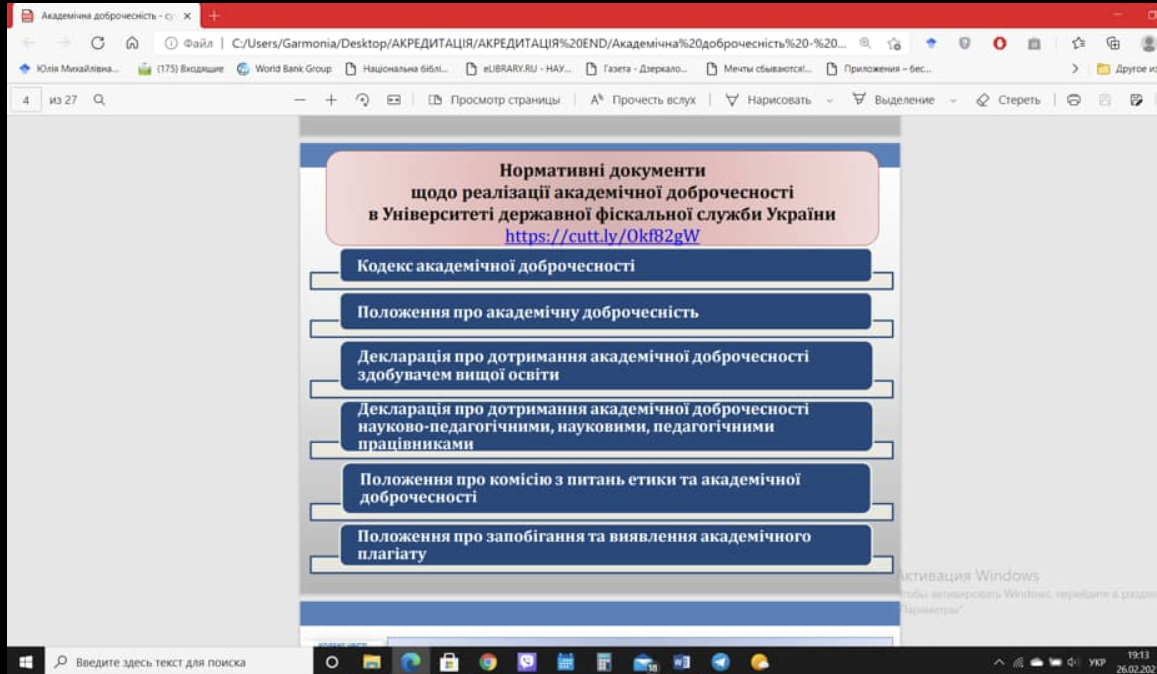Switch the УКР input language indicator
1157x674 pixels.
[1097, 662]
